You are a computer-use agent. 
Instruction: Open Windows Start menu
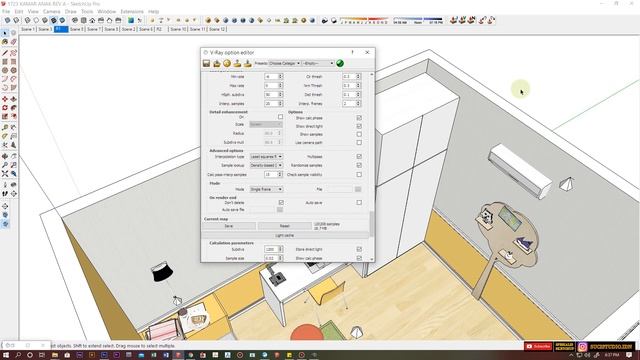[6, 355]
